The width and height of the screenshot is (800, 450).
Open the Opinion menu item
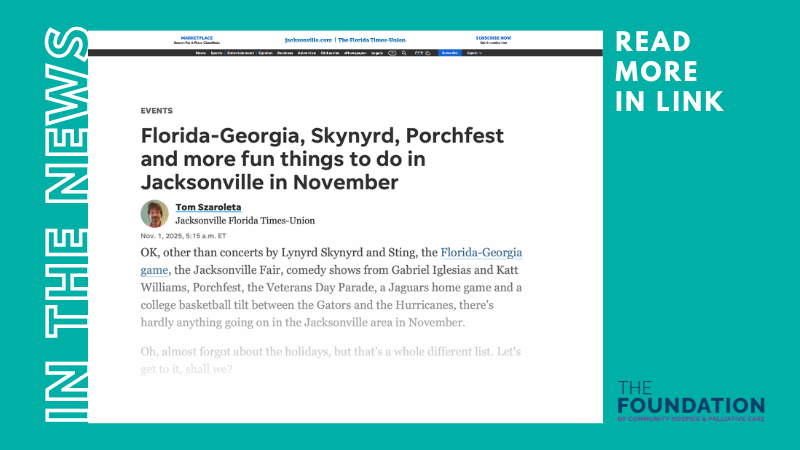click(x=265, y=53)
